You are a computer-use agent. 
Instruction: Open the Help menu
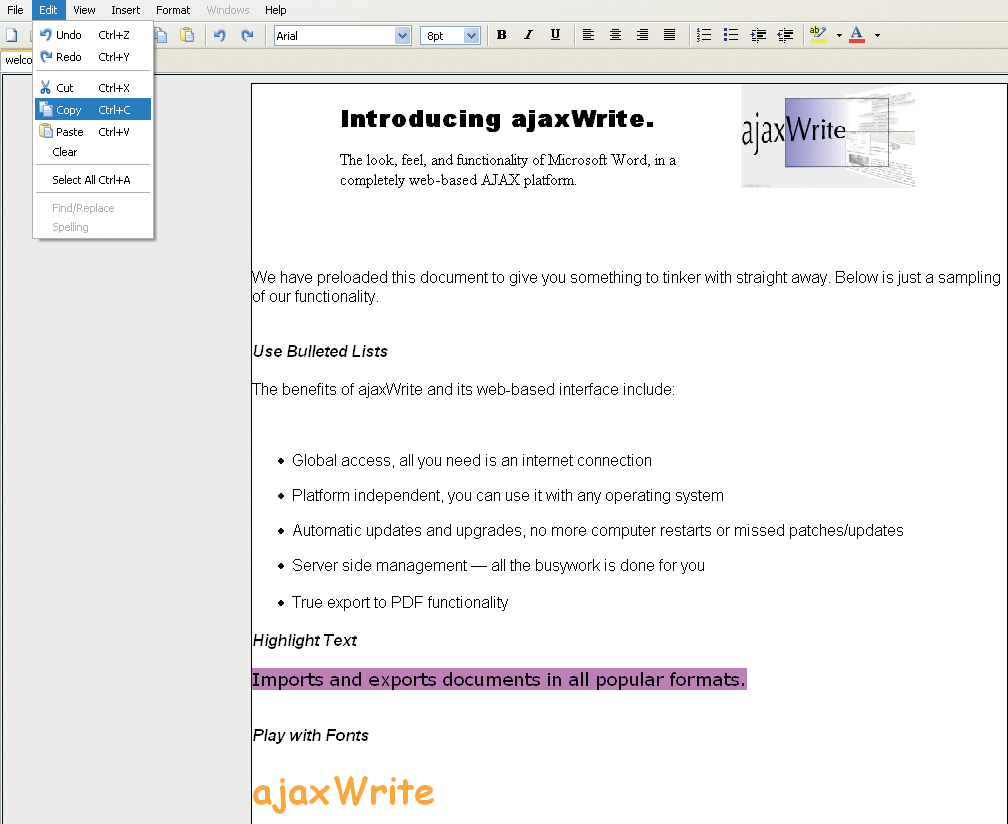tap(276, 10)
